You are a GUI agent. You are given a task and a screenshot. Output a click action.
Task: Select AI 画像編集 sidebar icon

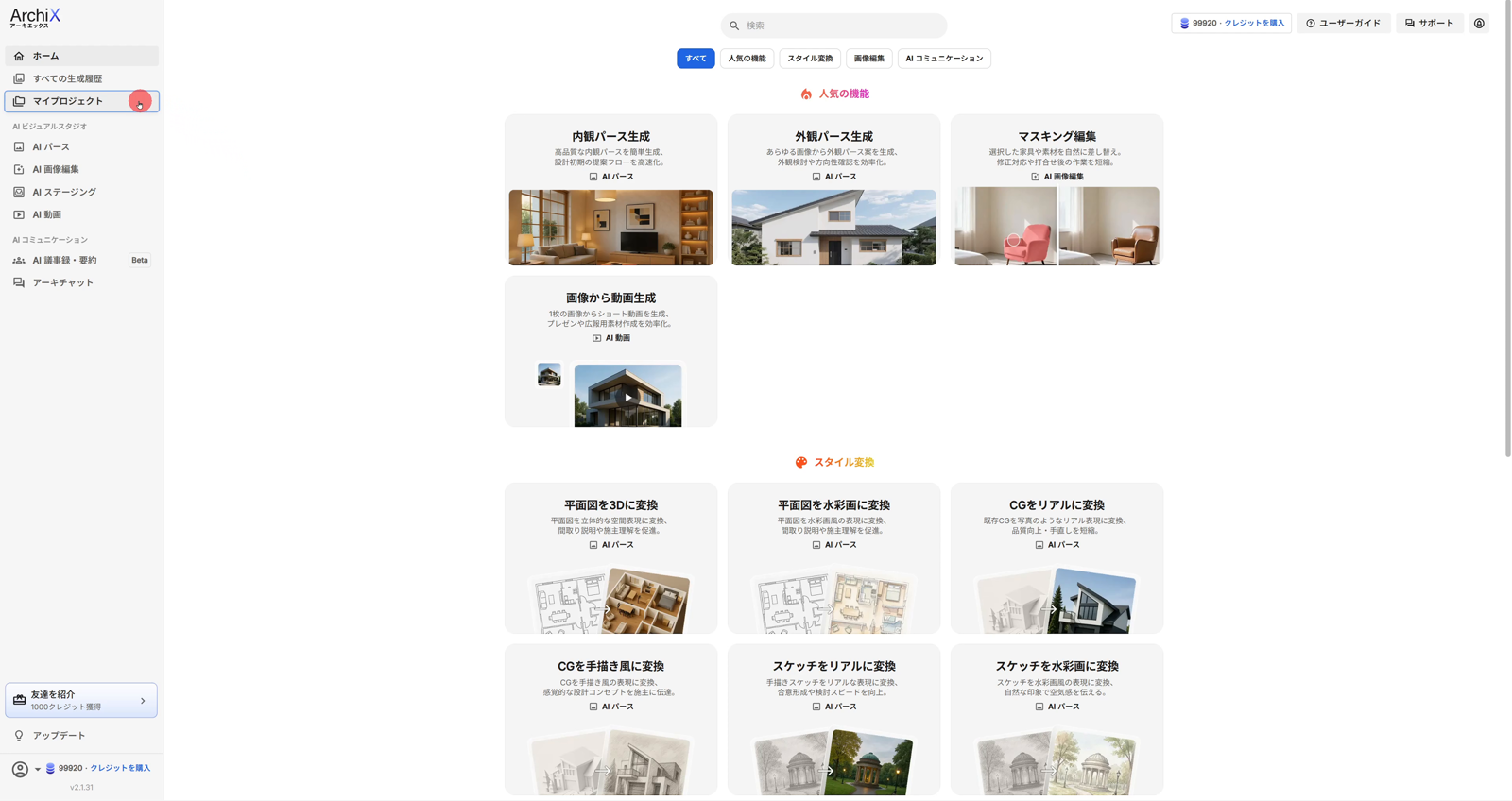[x=19, y=169]
